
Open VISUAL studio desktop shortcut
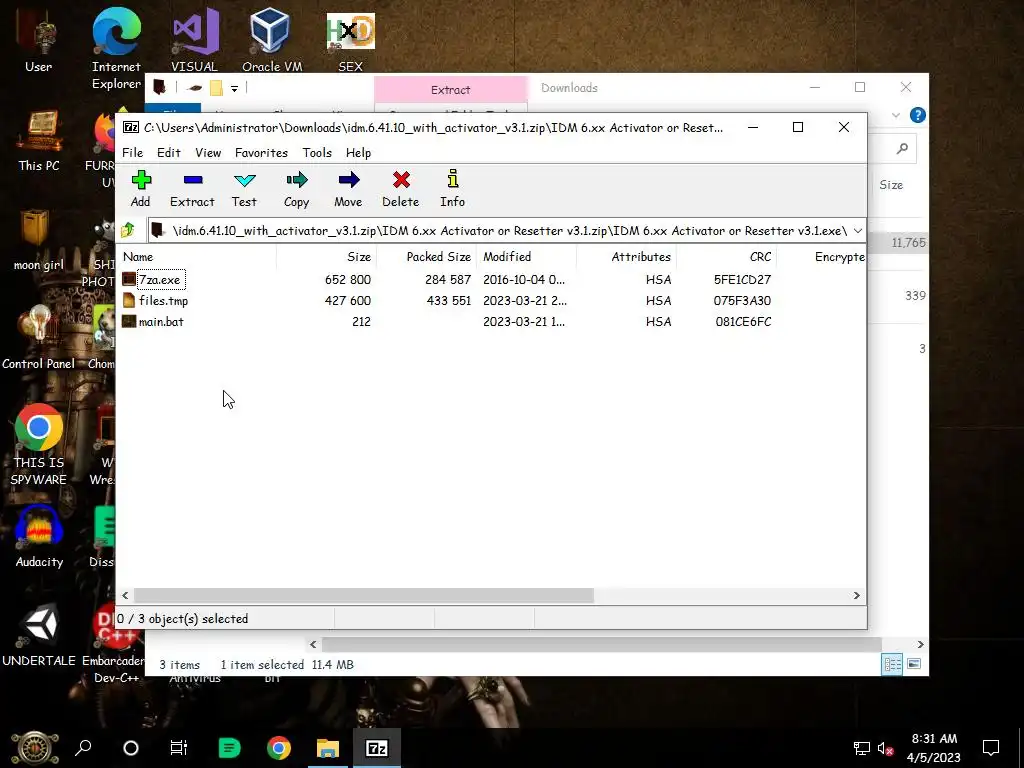[195, 40]
